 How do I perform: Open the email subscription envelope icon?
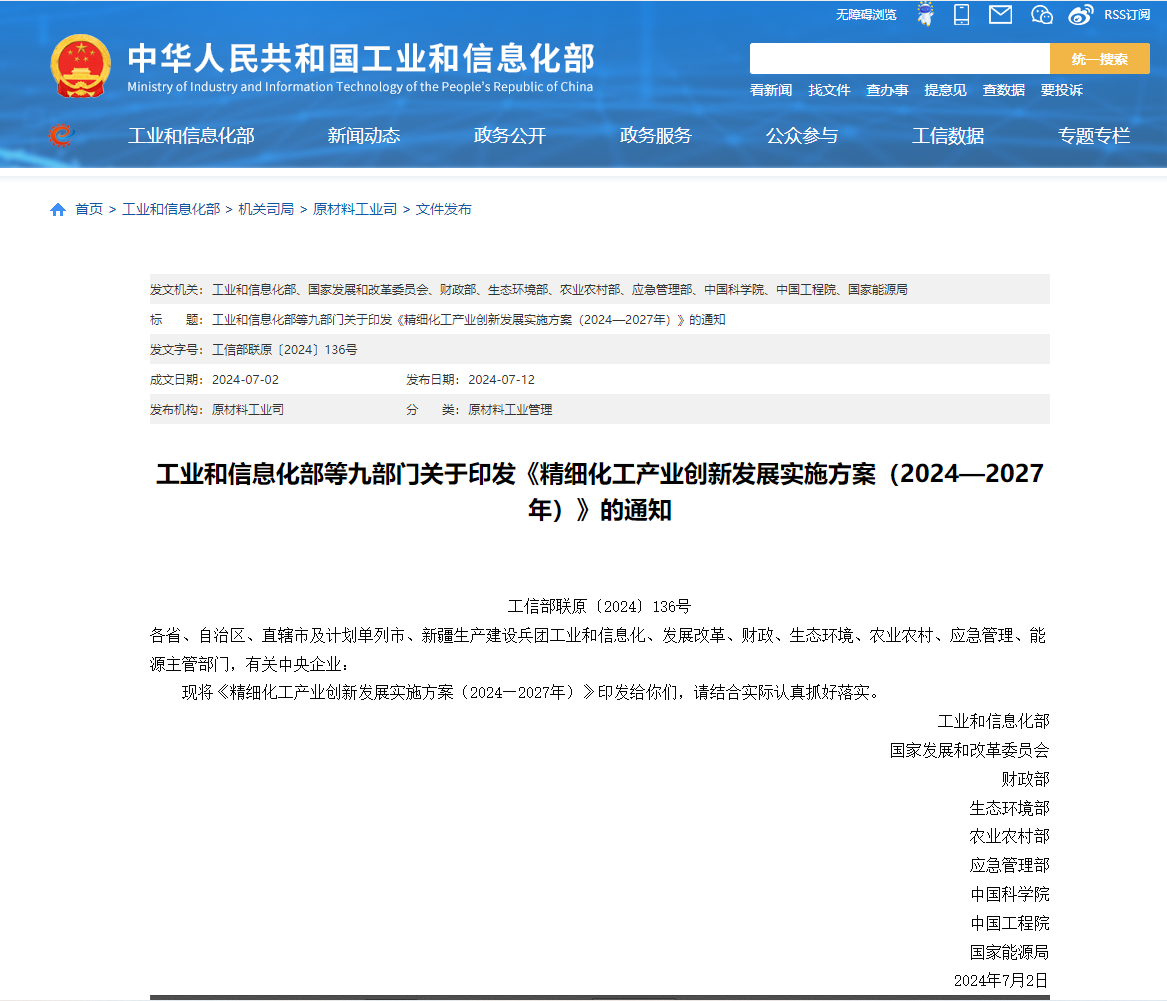pos(1000,14)
